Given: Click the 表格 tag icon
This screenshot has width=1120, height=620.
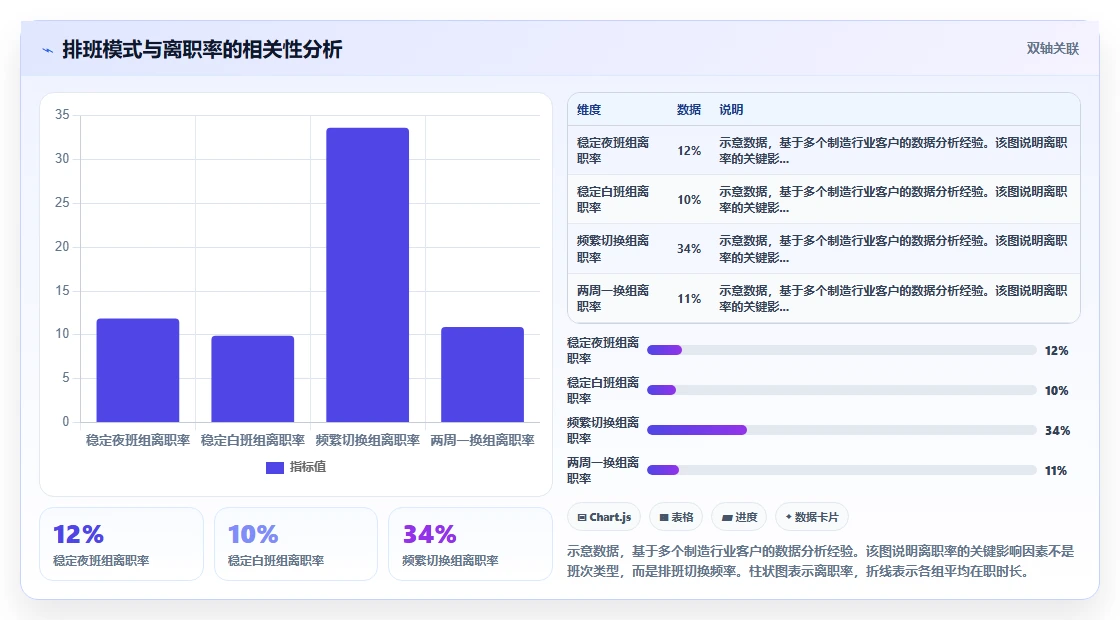Looking at the screenshot, I should coord(664,517).
